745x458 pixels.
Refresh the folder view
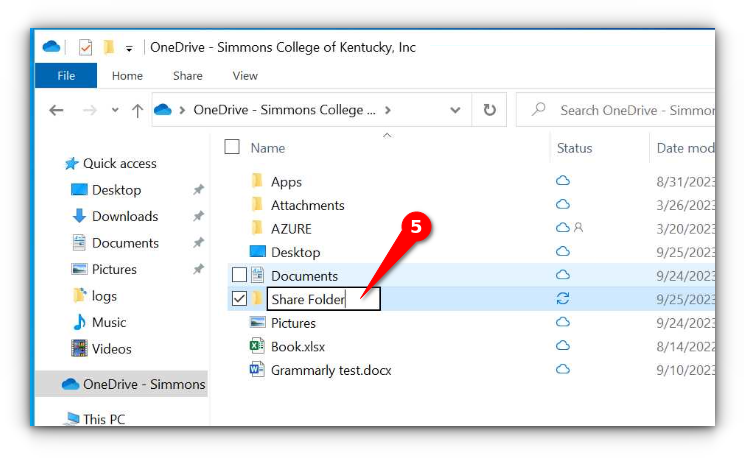click(489, 110)
